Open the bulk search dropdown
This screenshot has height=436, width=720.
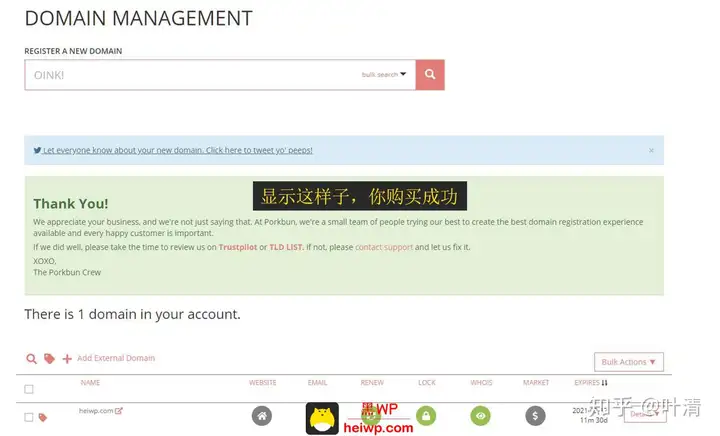pos(384,74)
